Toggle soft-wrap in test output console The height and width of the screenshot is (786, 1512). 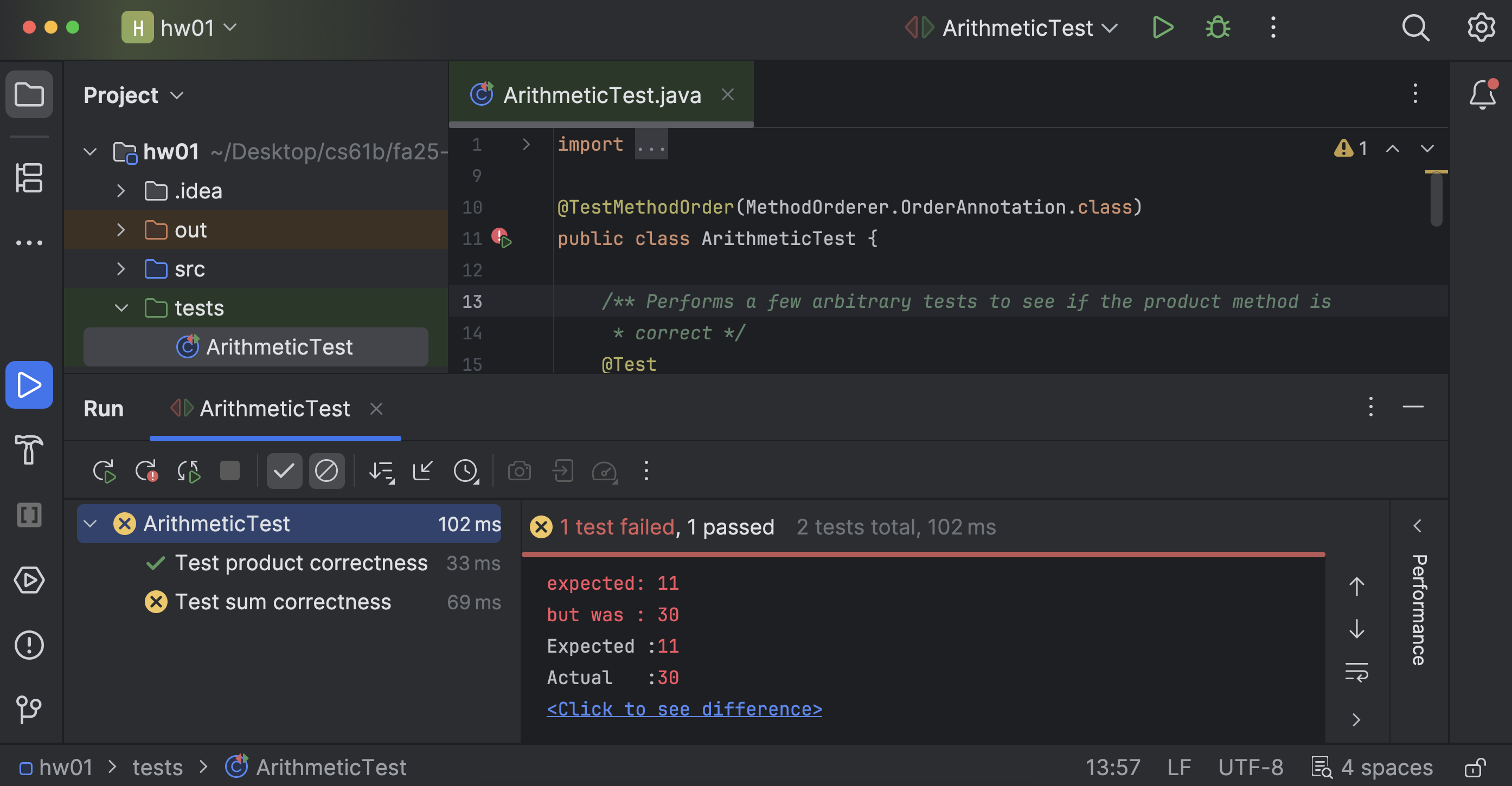1356,672
